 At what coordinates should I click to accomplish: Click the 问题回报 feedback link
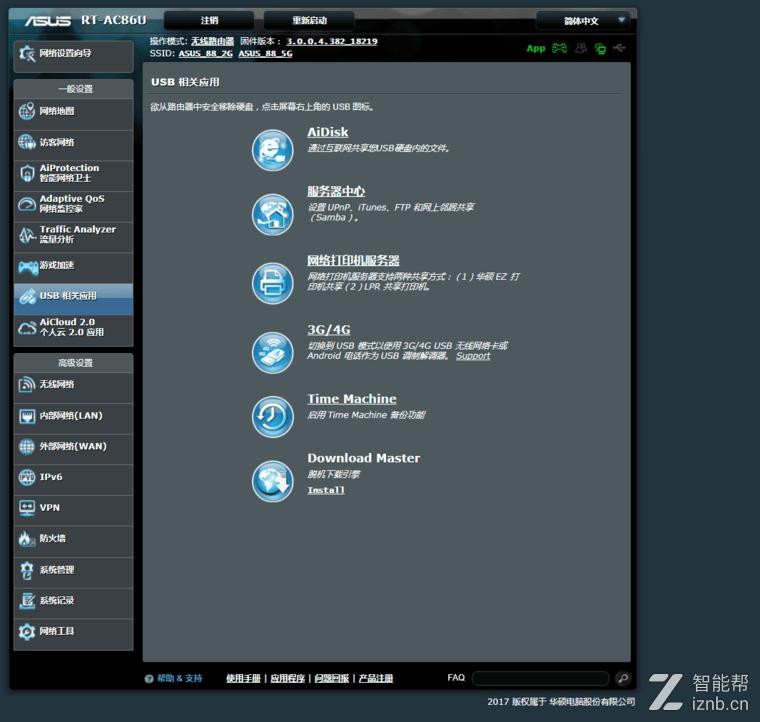tap(332, 679)
